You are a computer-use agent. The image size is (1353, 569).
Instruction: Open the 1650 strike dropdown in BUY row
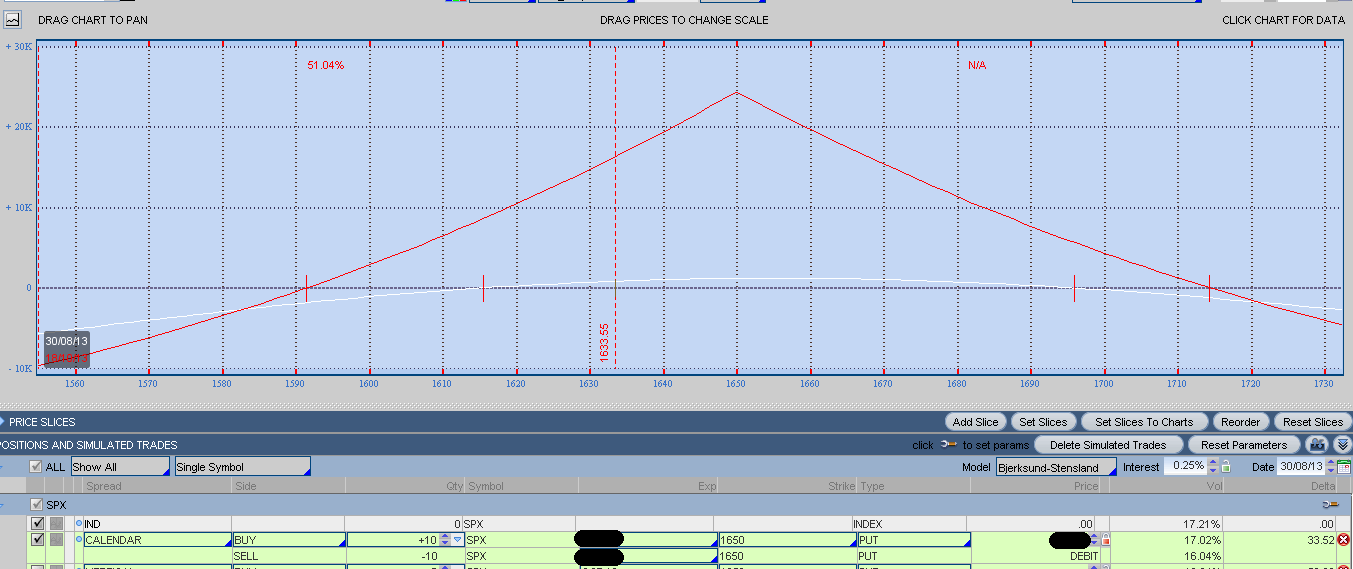tap(787, 540)
